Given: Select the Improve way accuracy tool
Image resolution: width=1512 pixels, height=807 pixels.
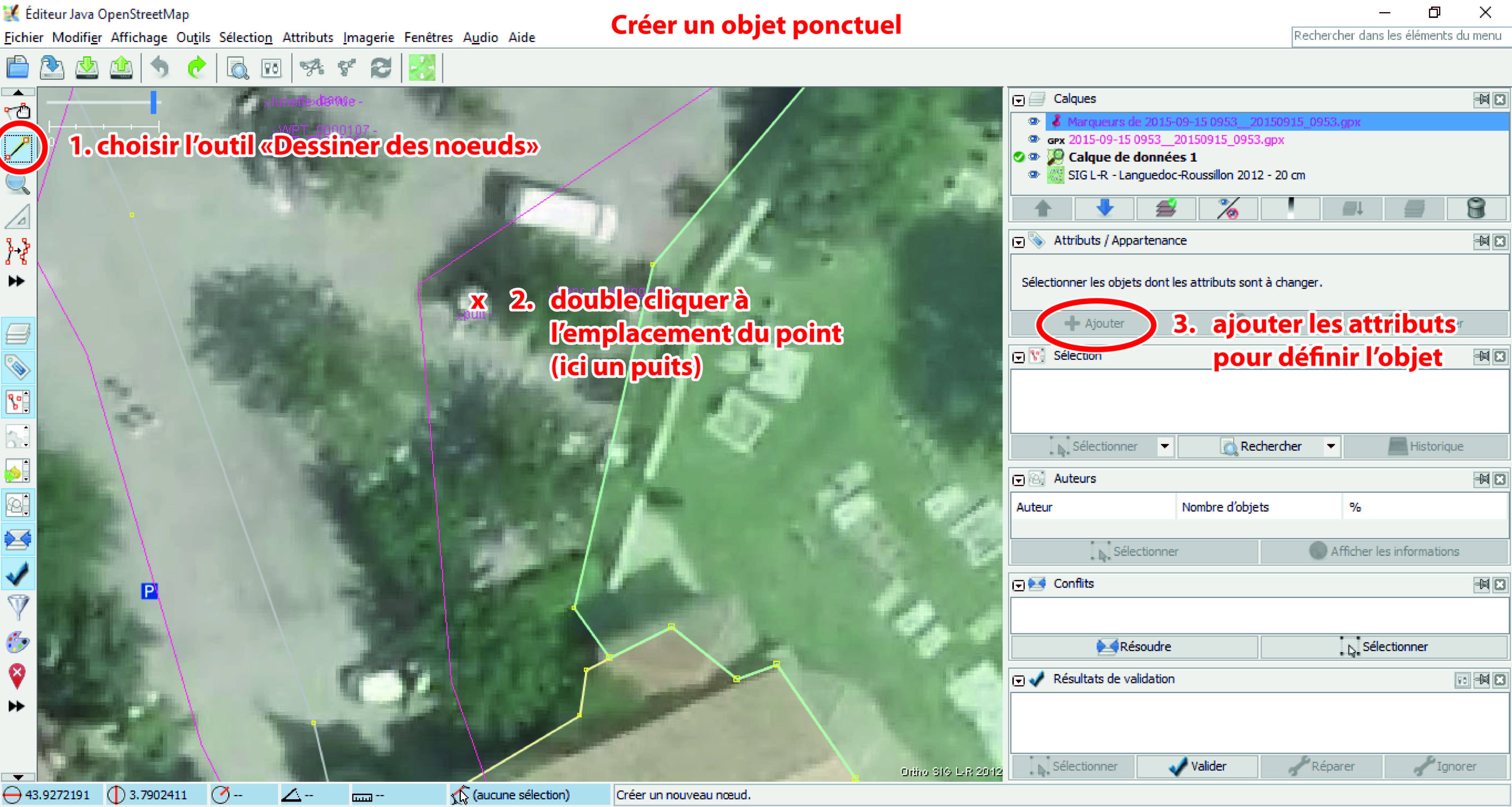Looking at the screenshot, I should tap(18, 252).
